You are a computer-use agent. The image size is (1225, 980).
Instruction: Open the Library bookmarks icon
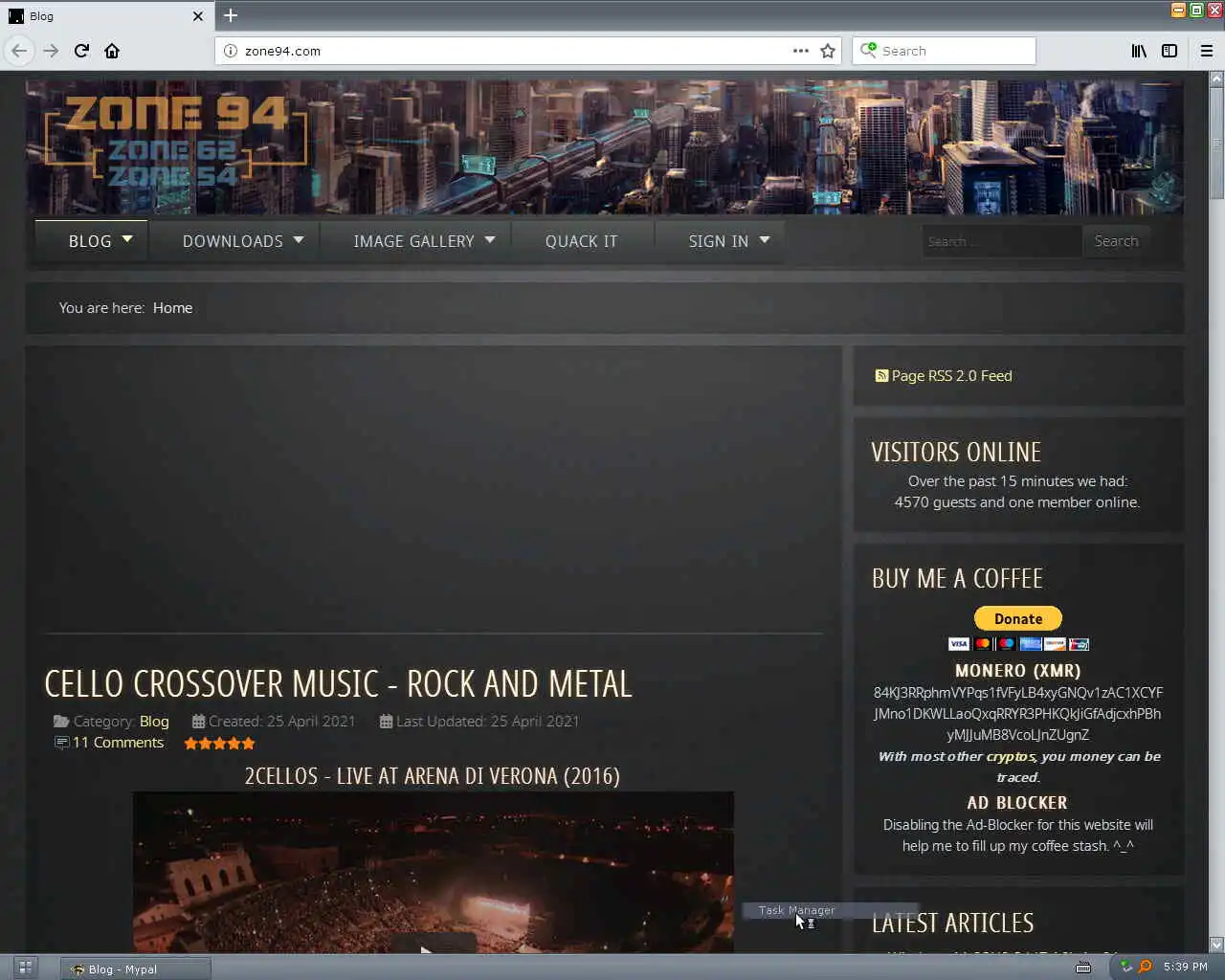point(1139,51)
